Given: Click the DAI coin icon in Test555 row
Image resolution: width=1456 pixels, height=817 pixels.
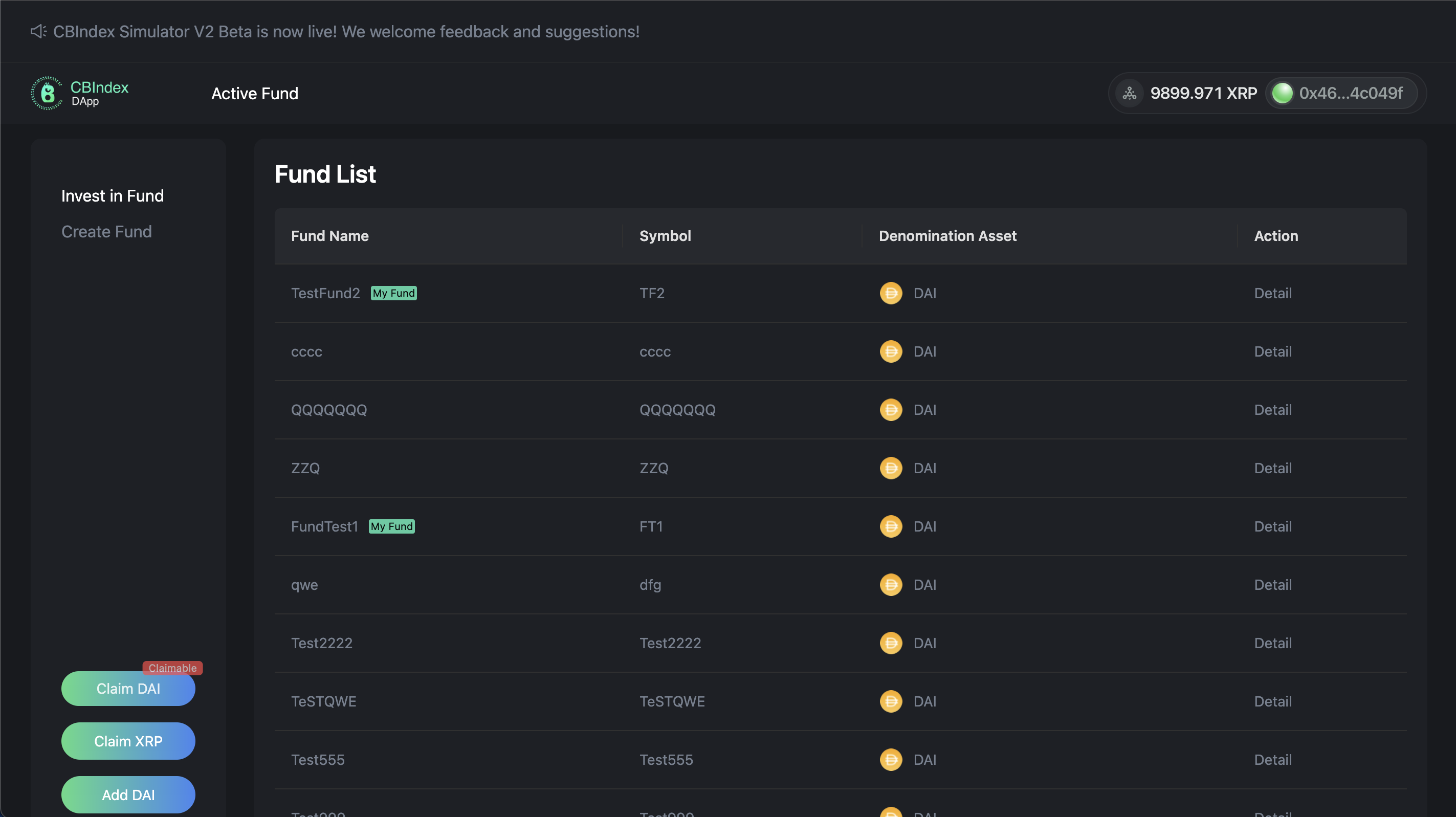Looking at the screenshot, I should click(890, 759).
